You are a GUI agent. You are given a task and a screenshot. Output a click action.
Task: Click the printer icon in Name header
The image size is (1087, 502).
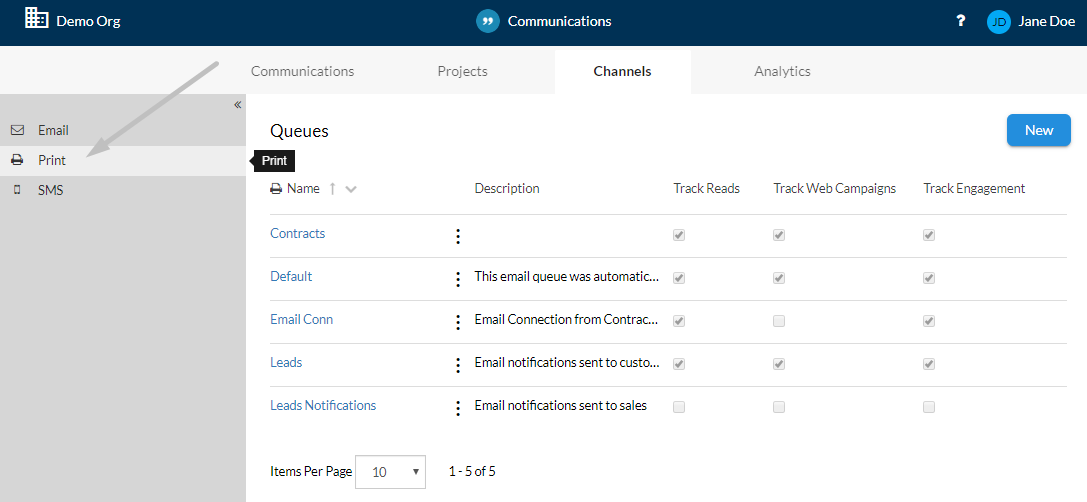(276, 189)
